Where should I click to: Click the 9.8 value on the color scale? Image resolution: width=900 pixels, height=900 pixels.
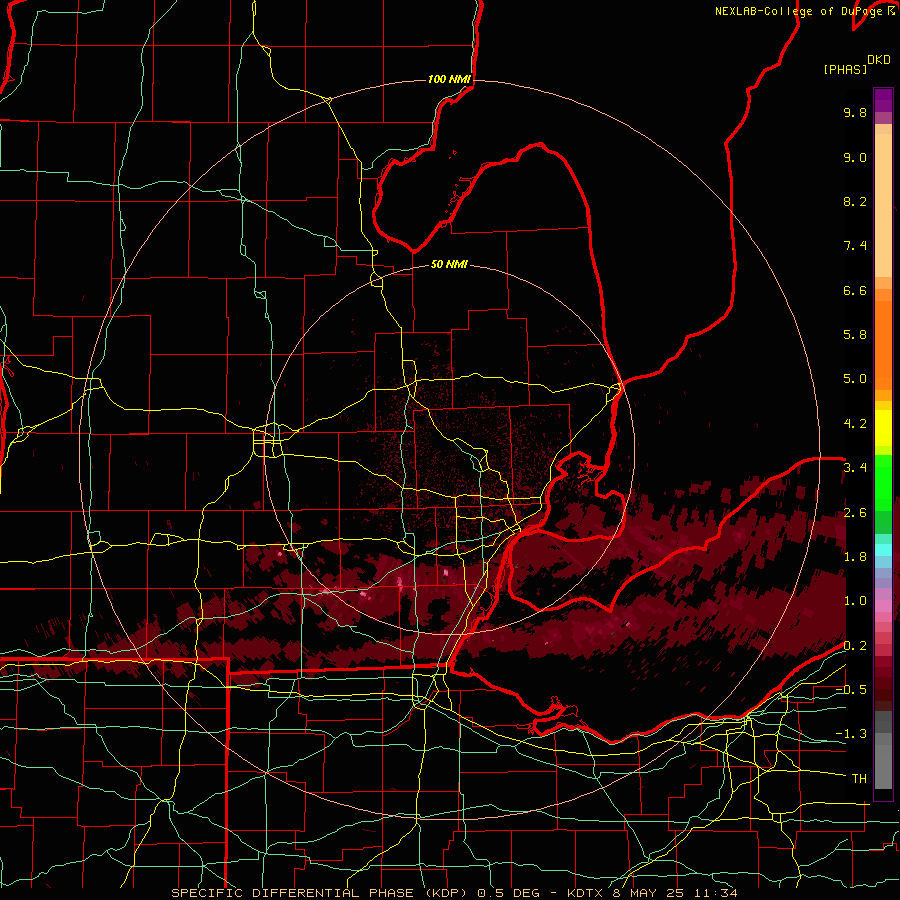pos(855,112)
